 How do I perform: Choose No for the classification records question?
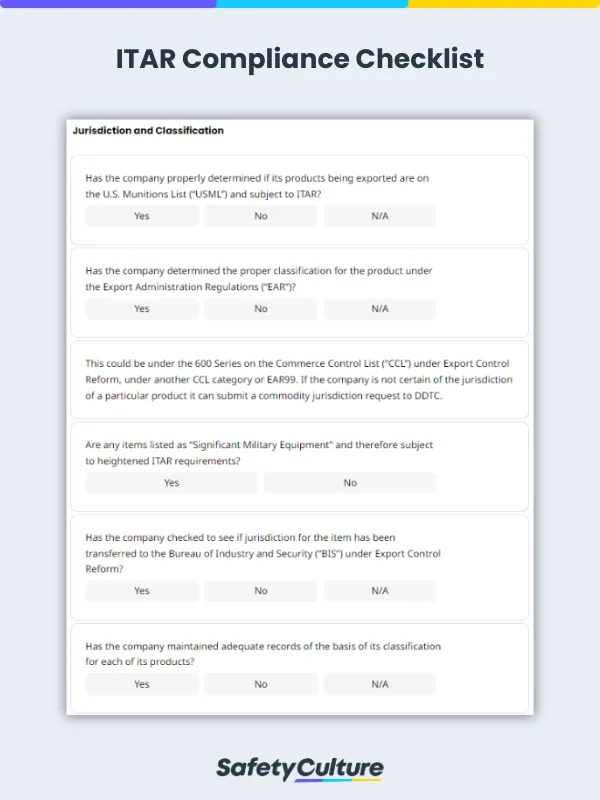click(x=260, y=684)
